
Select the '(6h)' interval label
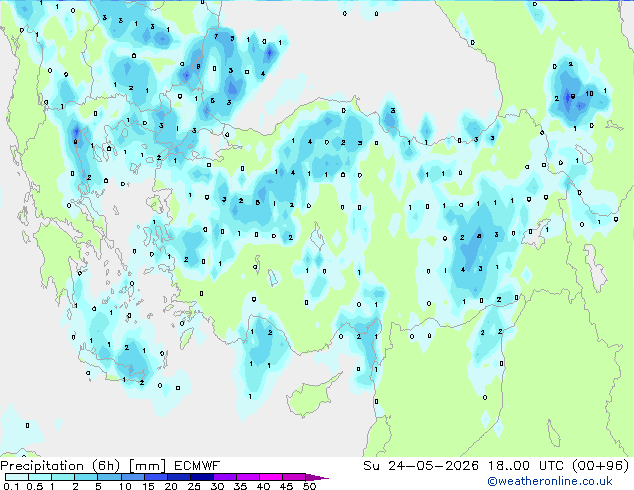click(x=106, y=466)
